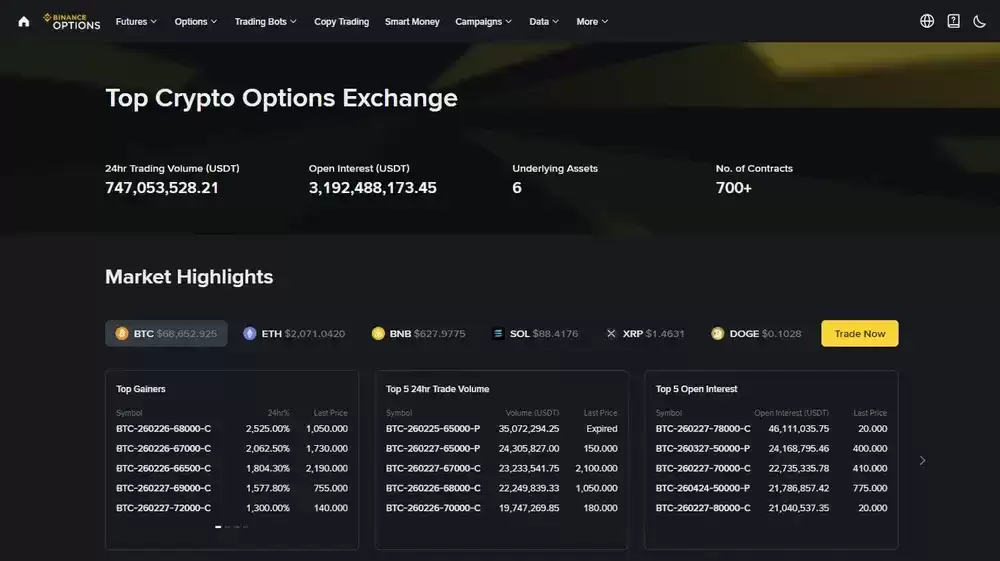Select the DOGE market tab
This screenshot has height=561, width=1000.
pyautogui.click(x=756, y=333)
